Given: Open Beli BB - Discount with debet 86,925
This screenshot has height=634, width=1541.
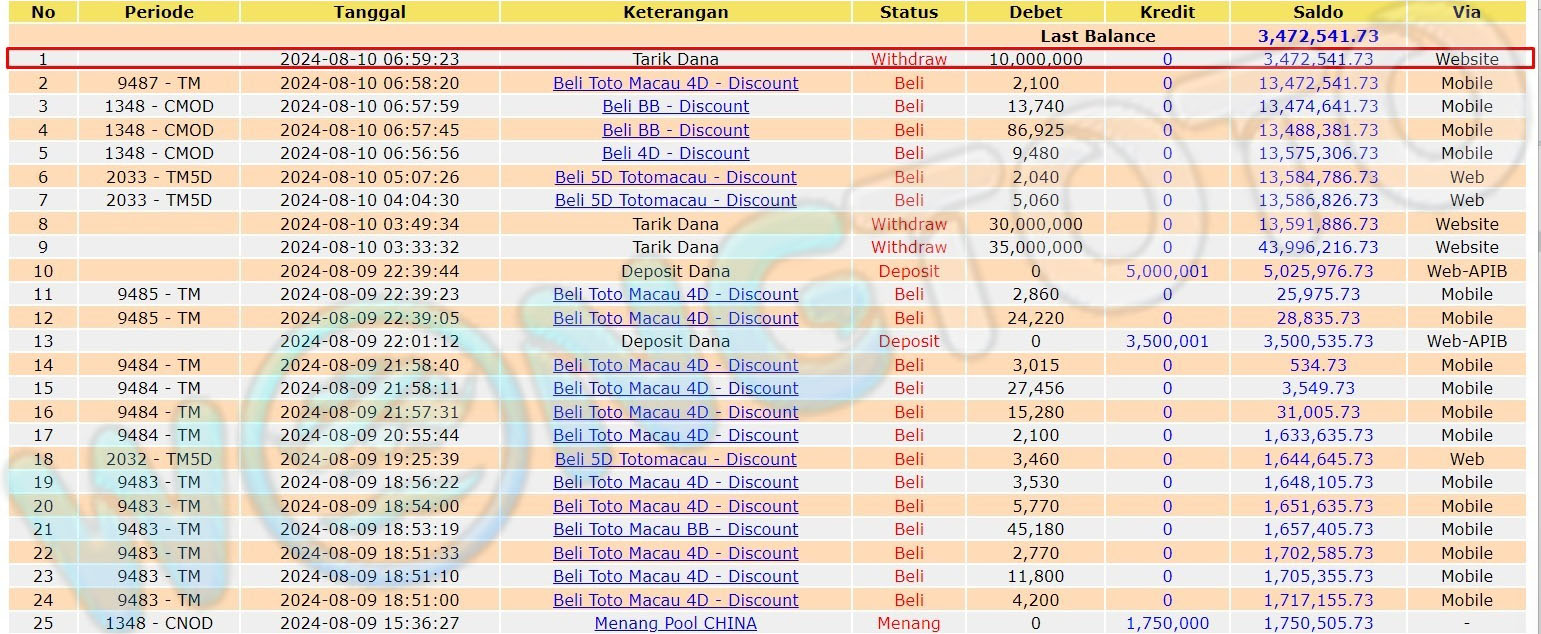Looking at the screenshot, I should (x=675, y=130).
